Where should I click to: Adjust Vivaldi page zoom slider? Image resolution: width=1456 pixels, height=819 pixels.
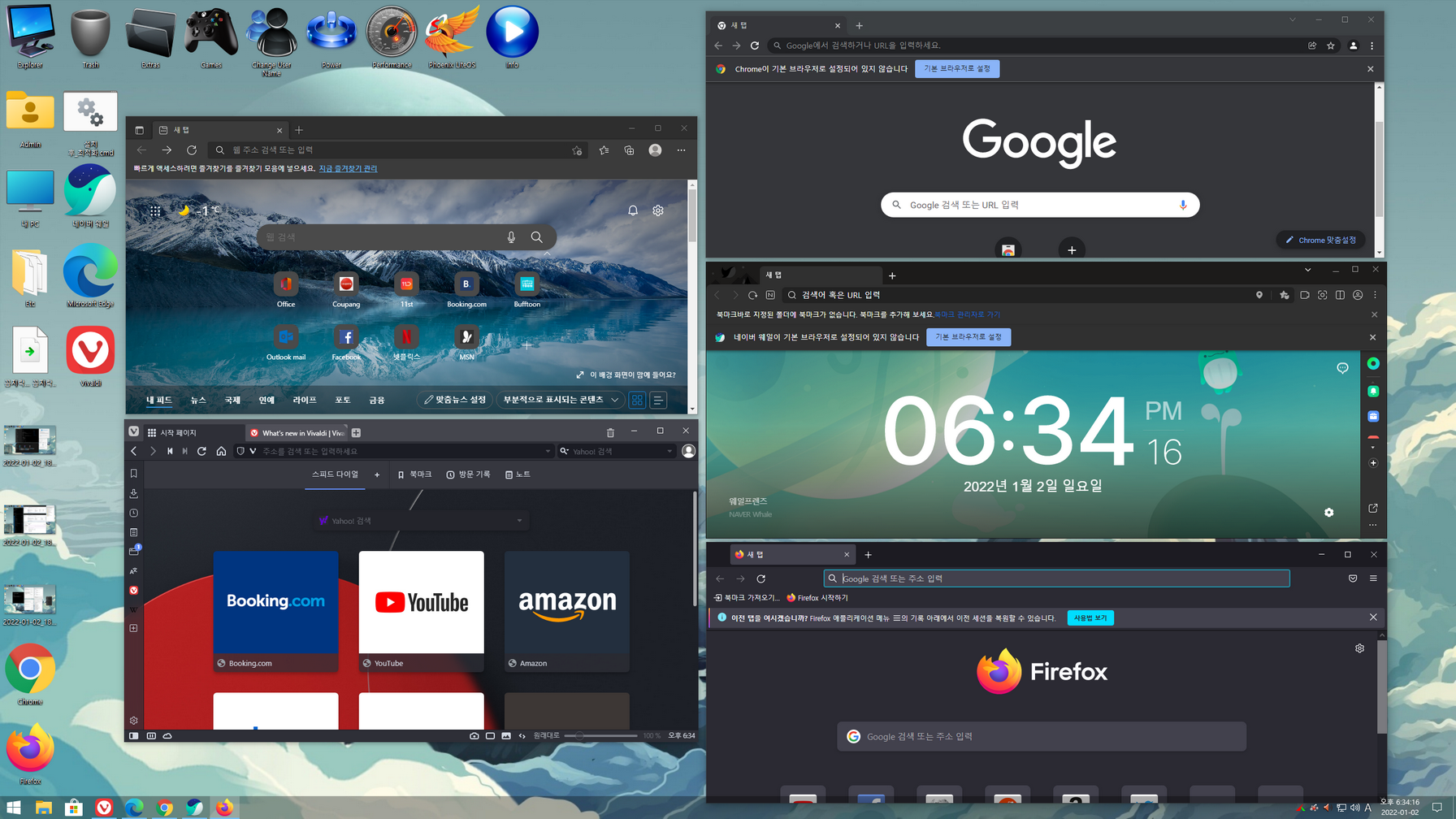(x=601, y=735)
